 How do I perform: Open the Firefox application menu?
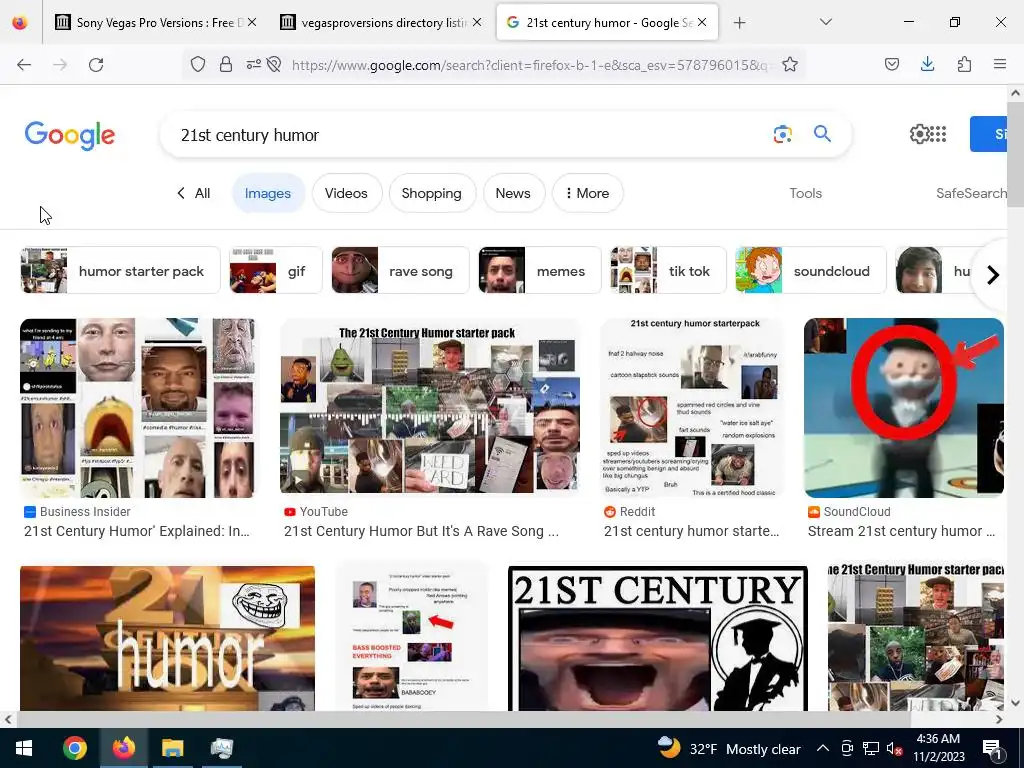pos(1000,65)
